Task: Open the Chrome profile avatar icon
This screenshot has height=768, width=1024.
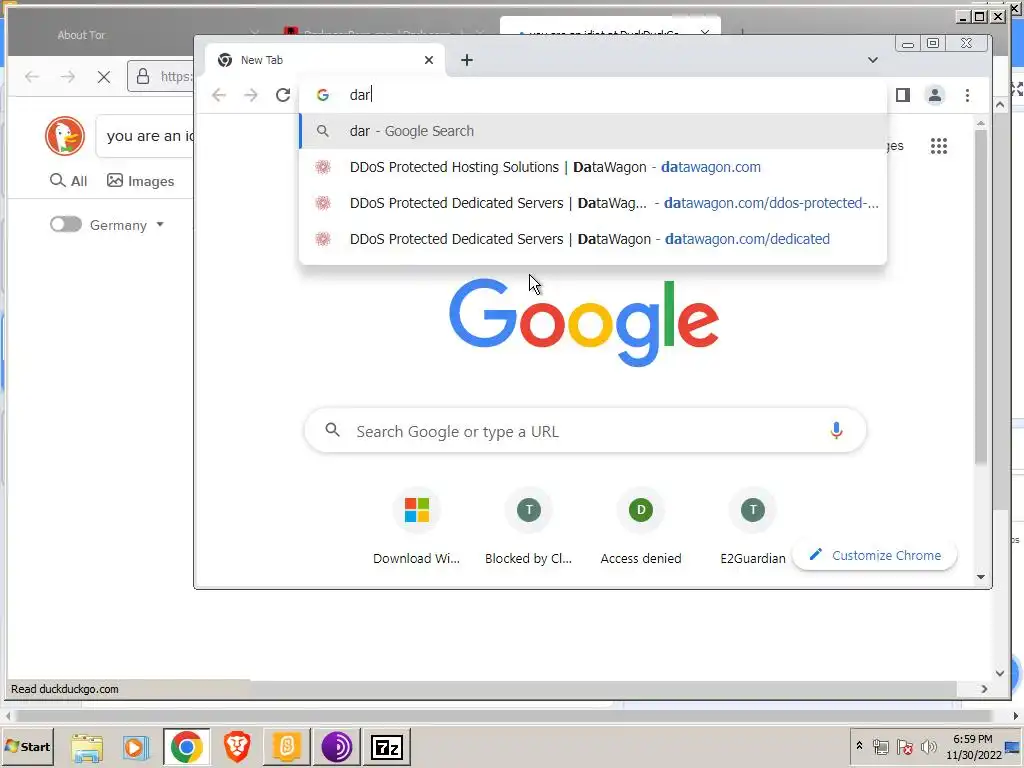Action: tap(935, 95)
